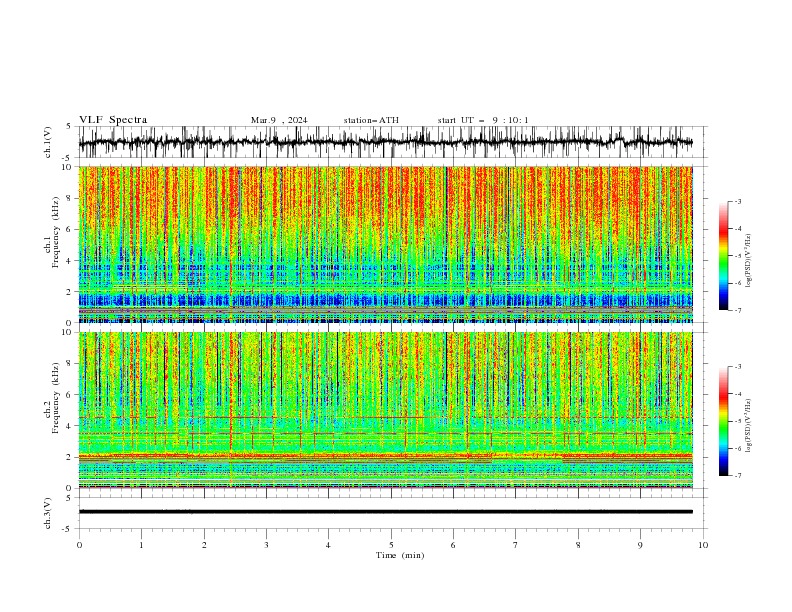792x612 pixels.
Task: Click the "-3" tick on ch.1 colorbar
Action: click(x=737, y=201)
